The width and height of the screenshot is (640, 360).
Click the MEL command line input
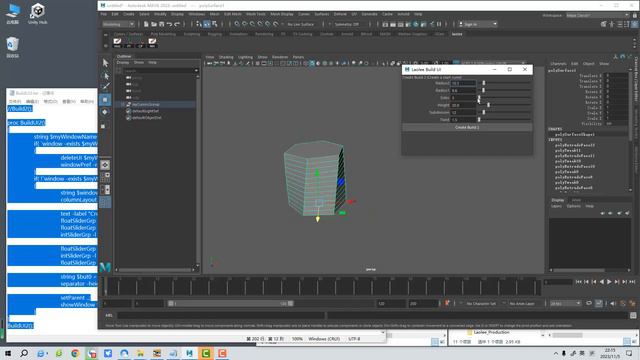[221, 315]
